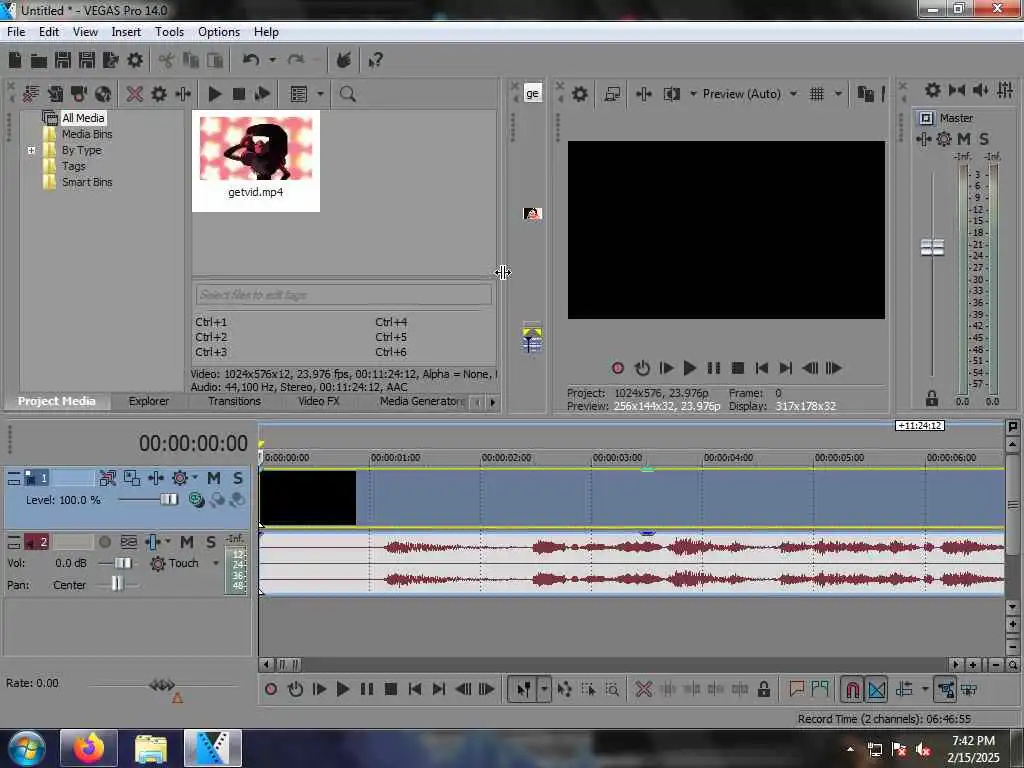Click the Search media magnifier icon
This screenshot has height=768, width=1024.
(347, 94)
